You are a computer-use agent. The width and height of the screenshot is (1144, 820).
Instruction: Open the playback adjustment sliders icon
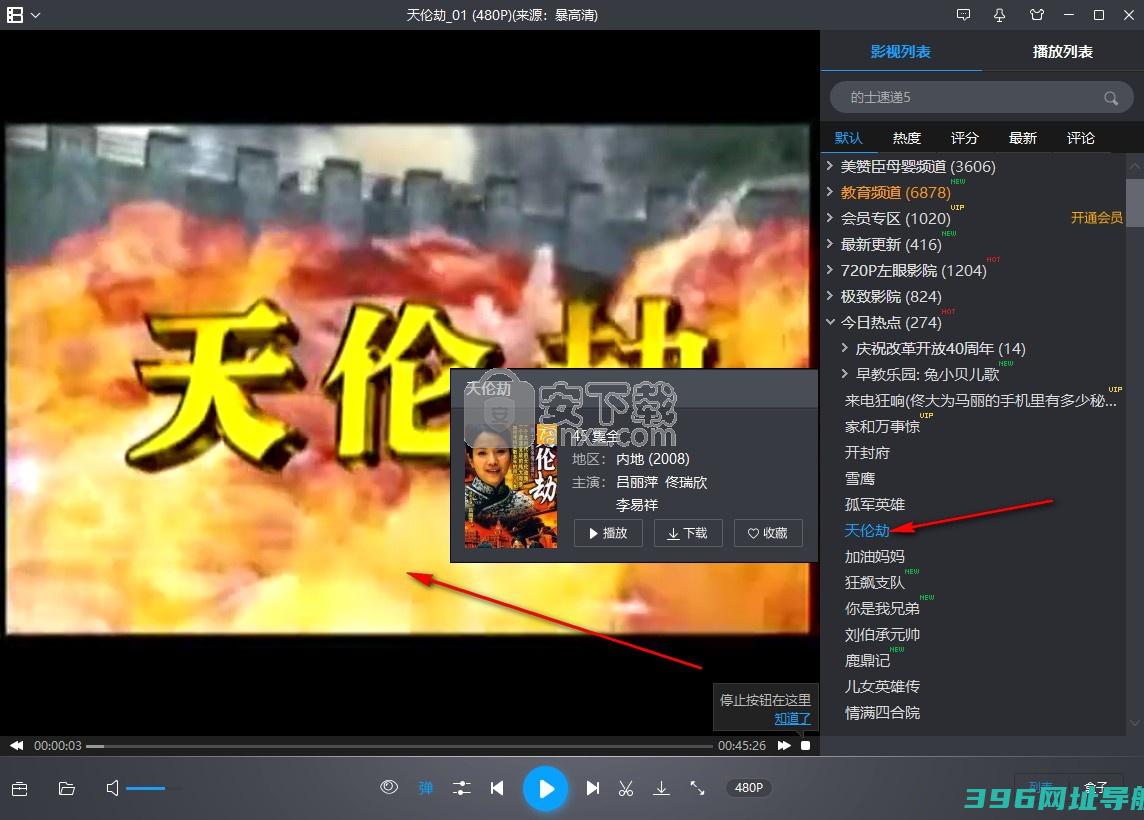point(462,788)
